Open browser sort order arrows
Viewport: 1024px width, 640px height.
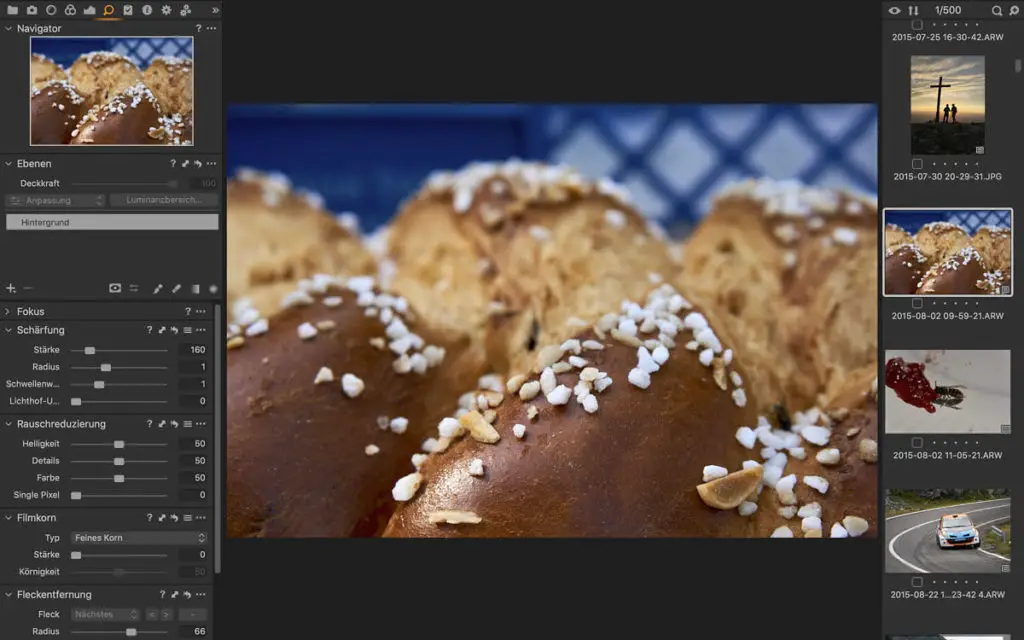(x=914, y=10)
